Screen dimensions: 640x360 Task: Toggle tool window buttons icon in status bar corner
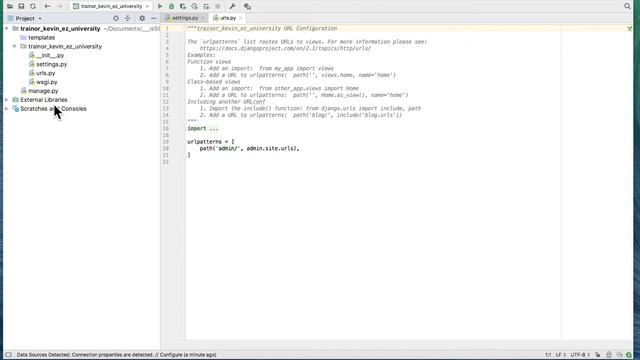(x=8, y=355)
